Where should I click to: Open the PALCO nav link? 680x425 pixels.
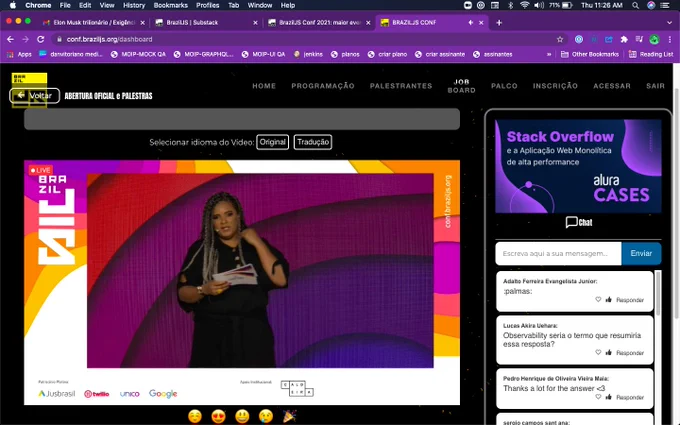click(504, 86)
